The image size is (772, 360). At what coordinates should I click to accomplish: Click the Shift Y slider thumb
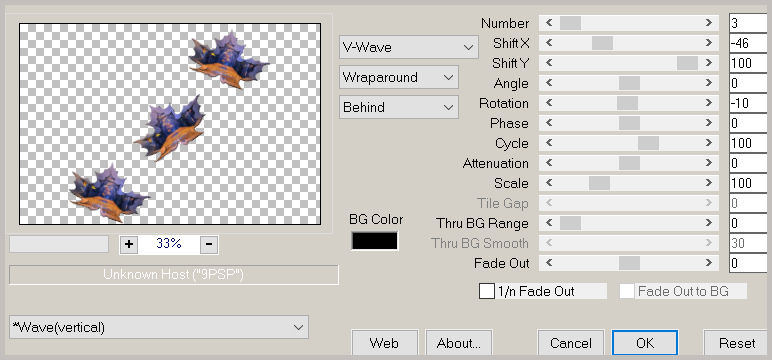coord(687,63)
